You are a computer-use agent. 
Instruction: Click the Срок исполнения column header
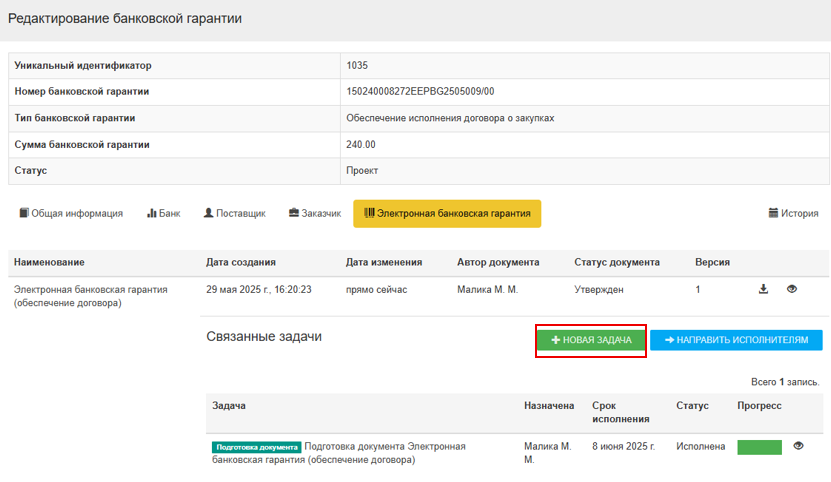pyautogui.click(x=620, y=412)
